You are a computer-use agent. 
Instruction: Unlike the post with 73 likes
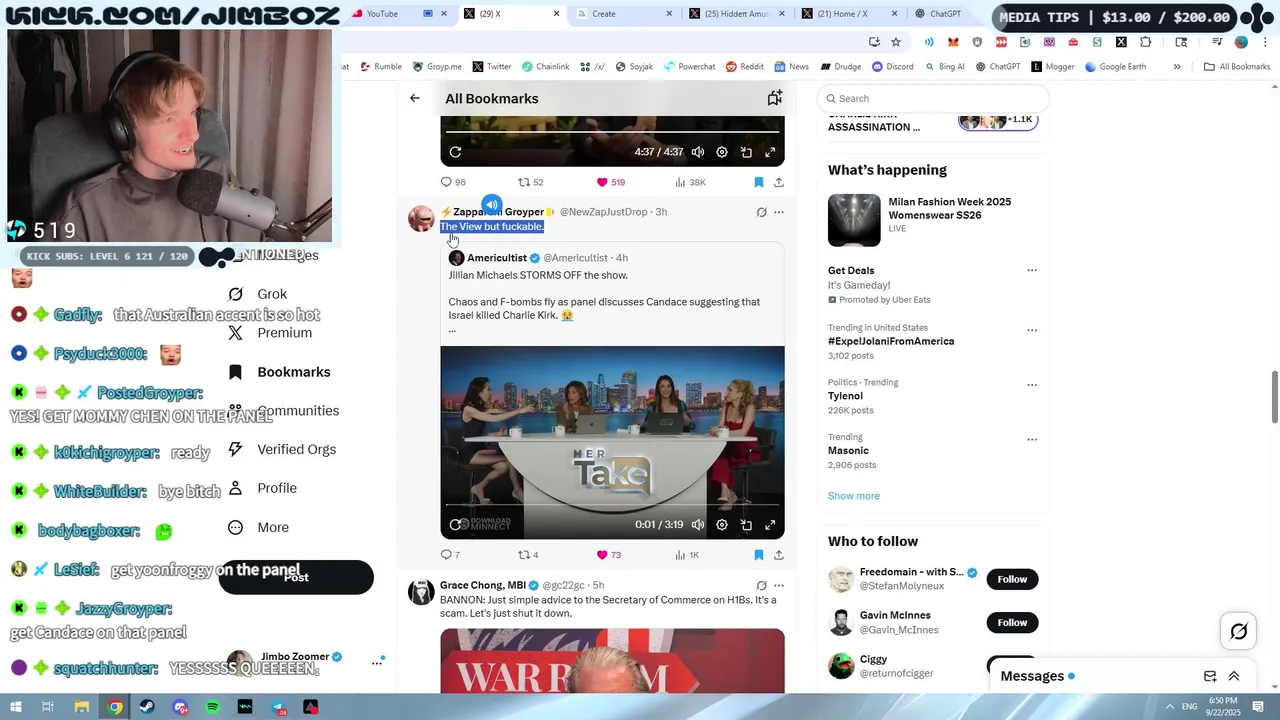(608, 555)
